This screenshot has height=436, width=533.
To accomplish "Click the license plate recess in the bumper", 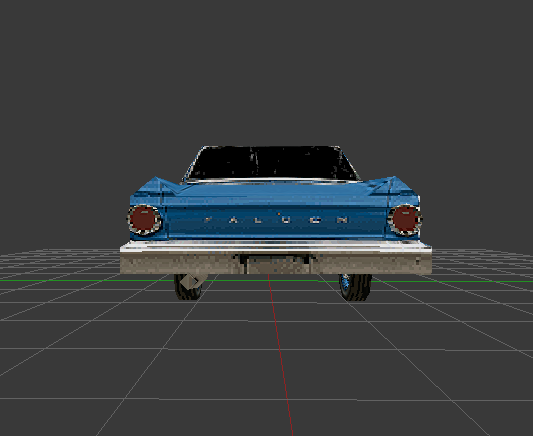I will point(276,264).
